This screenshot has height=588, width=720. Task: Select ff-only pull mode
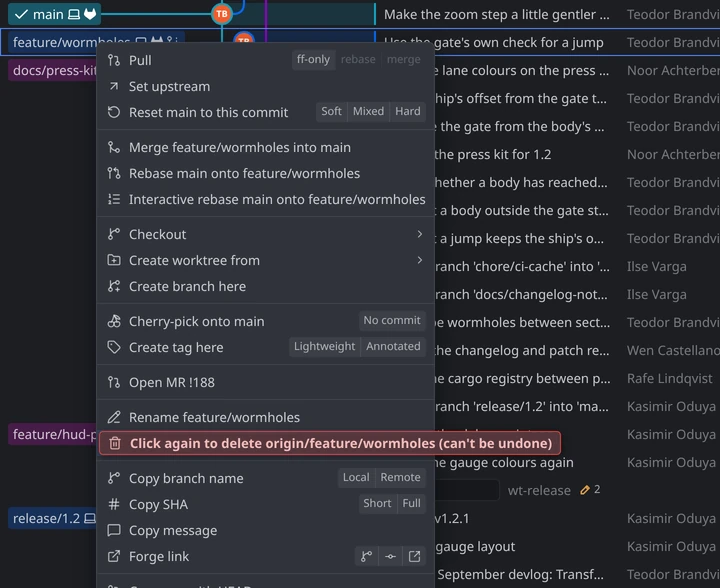point(313,60)
